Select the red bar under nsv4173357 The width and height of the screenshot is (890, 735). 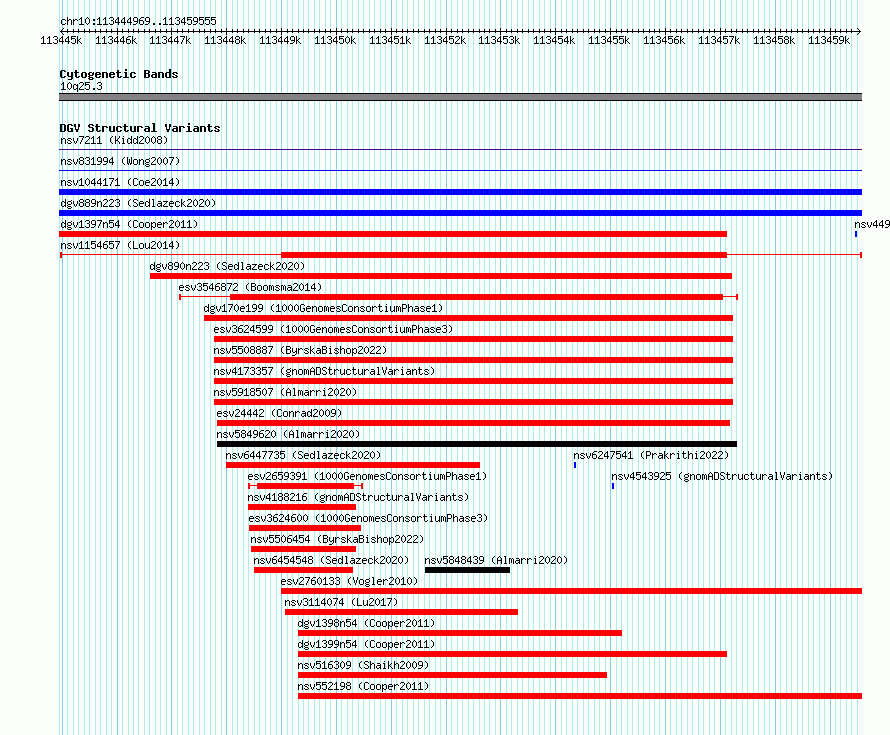(473, 381)
